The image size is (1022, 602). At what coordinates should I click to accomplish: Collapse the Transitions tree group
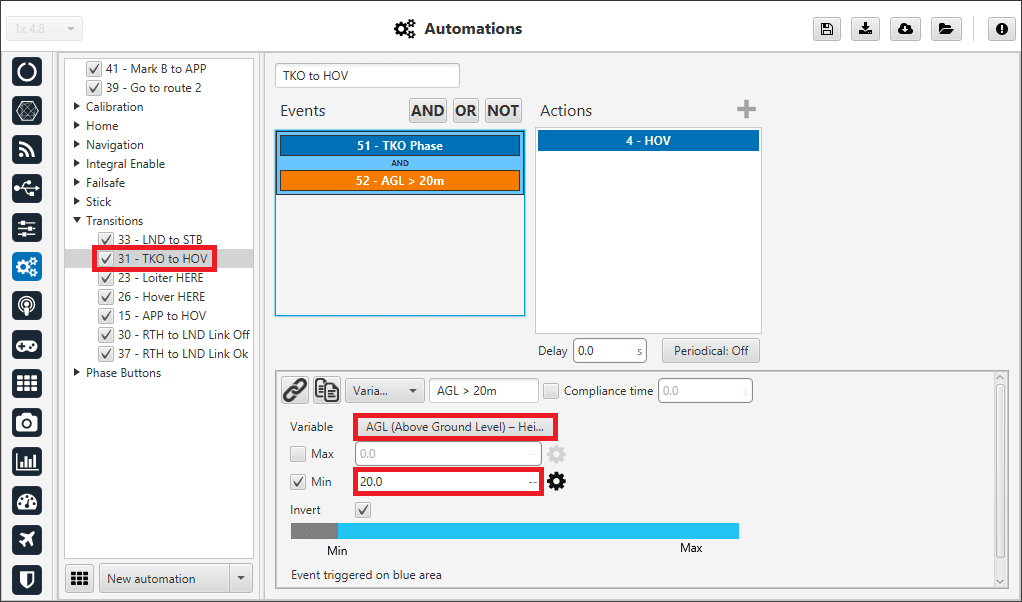[x=78, y=221]
